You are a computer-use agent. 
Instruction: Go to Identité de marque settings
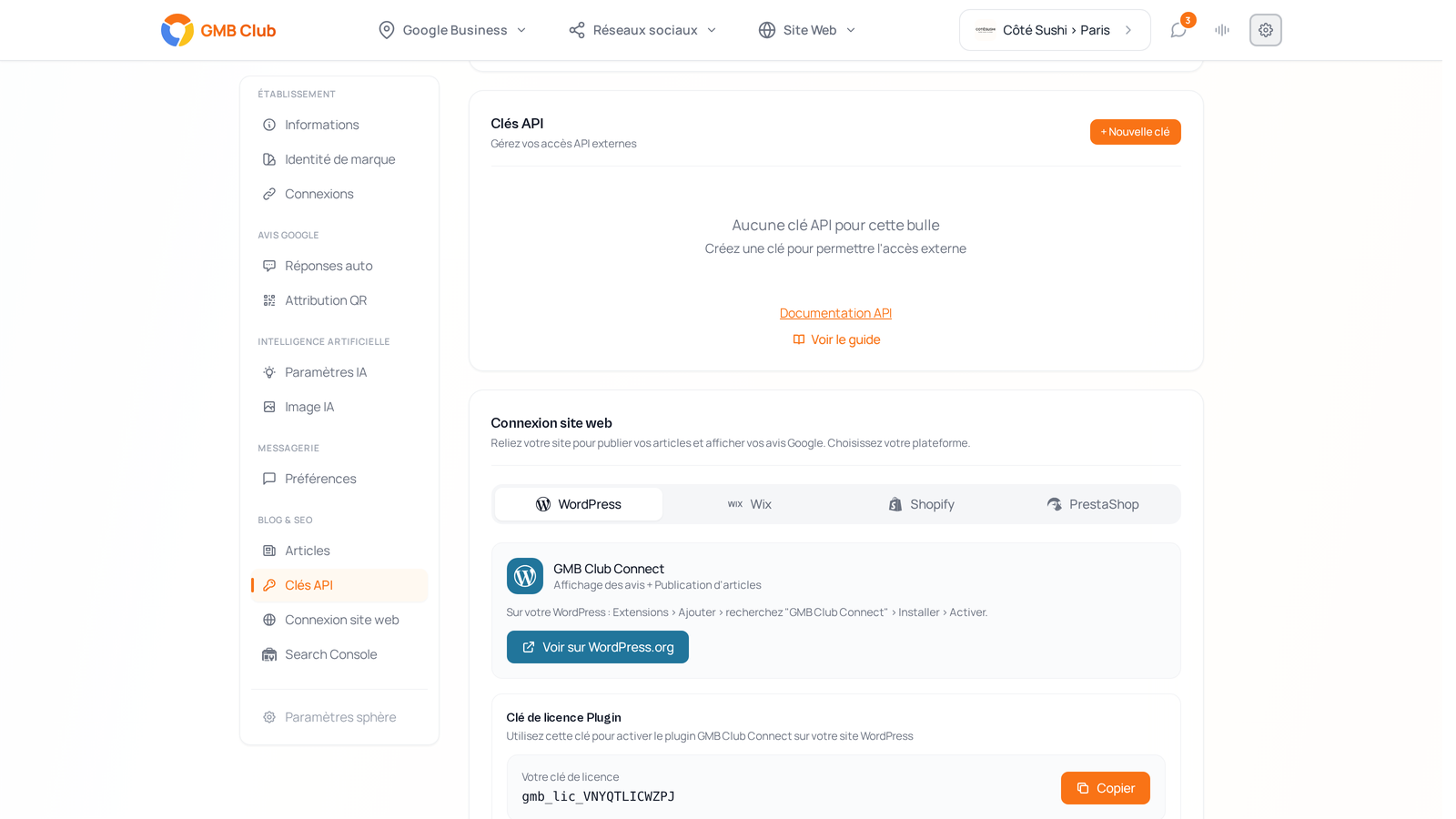pos(339,159)
